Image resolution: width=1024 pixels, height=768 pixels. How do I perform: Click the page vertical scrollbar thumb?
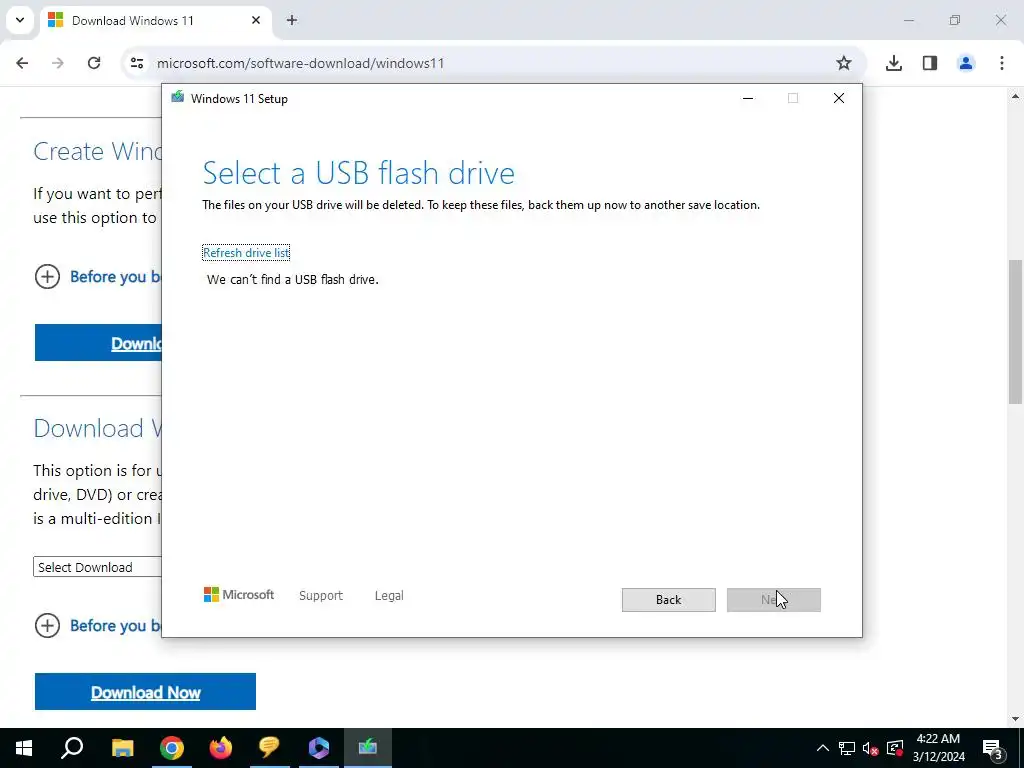click(1015, 332)
